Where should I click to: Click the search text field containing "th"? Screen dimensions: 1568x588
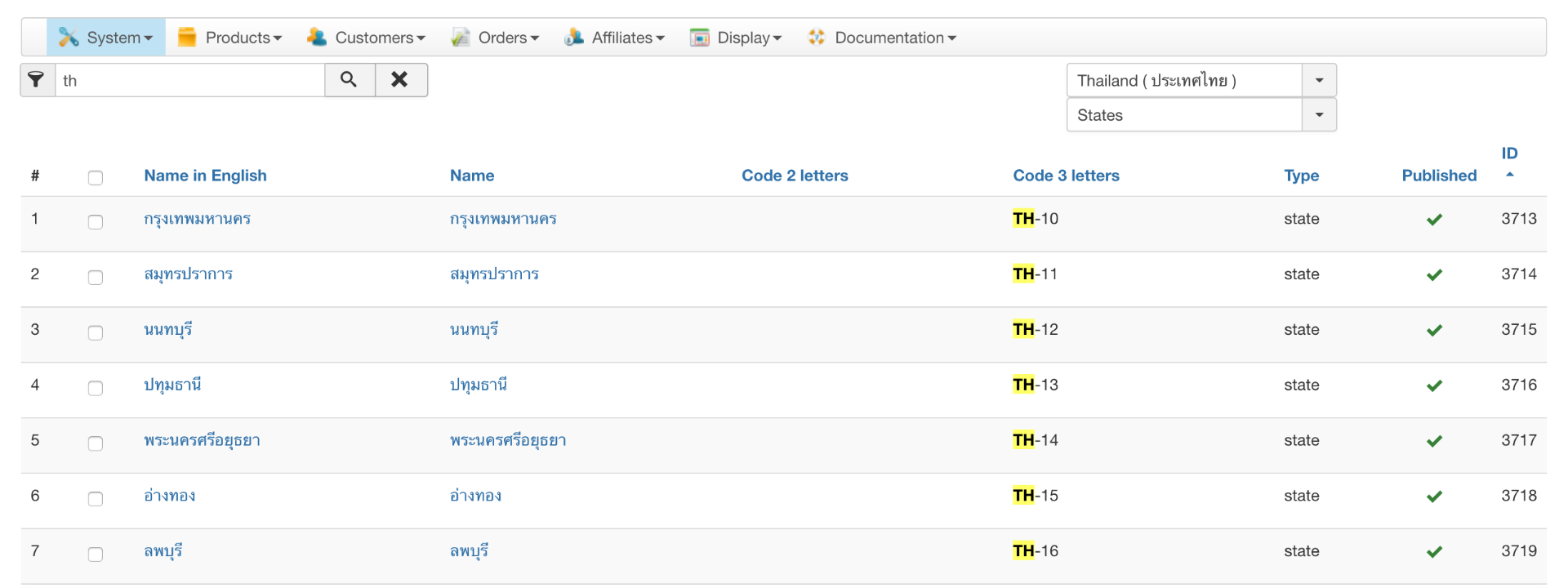pyautogui.click(x=189, y=80)
